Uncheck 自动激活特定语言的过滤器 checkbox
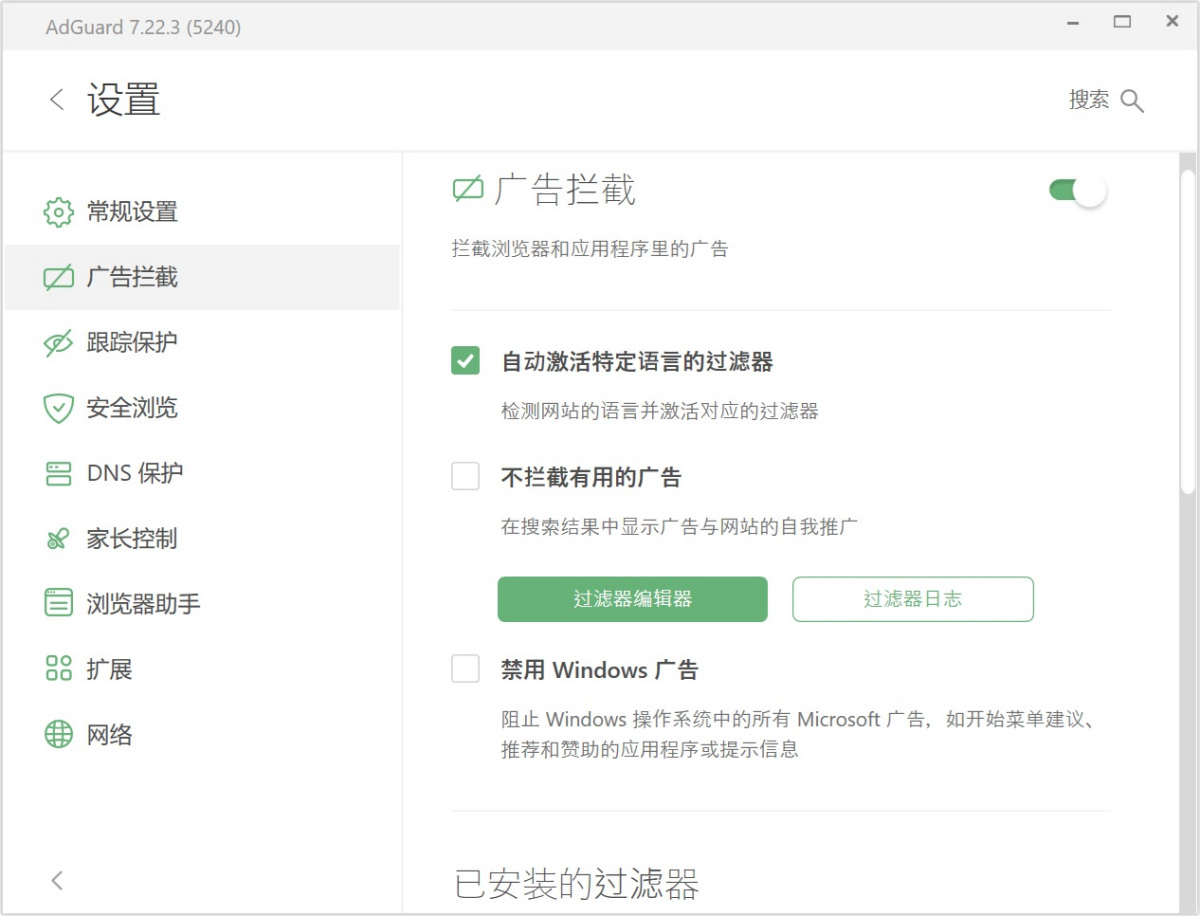Screen dimensions: 1200x916 click(466, 361)
